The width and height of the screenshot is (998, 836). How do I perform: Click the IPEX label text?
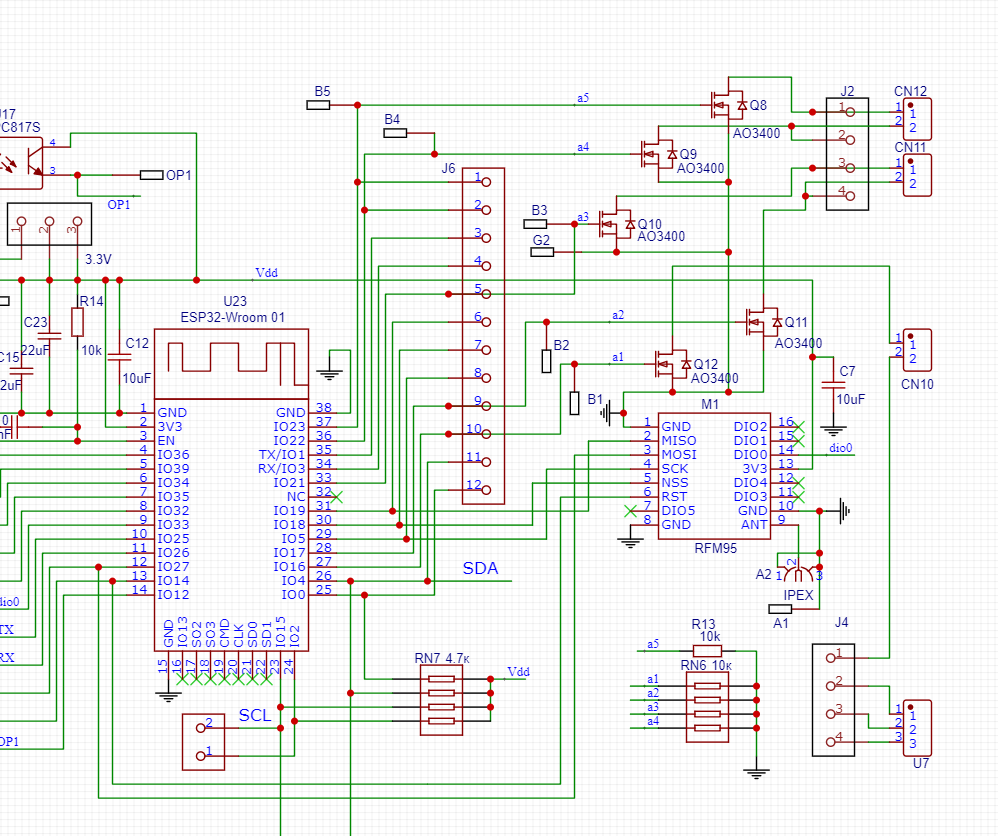click(x=798, y=595)
